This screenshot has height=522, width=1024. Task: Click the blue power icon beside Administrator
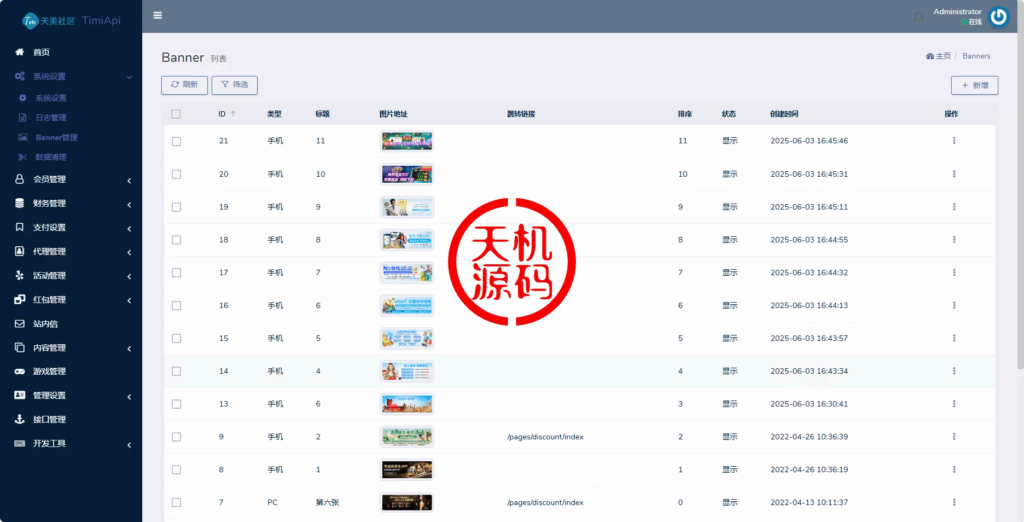998,16
